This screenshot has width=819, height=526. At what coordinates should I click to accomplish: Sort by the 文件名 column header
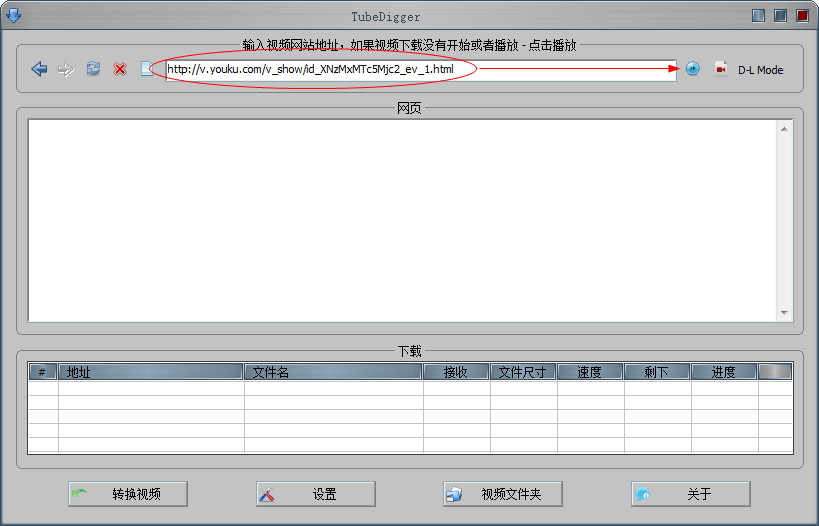(x=333, y=372)
